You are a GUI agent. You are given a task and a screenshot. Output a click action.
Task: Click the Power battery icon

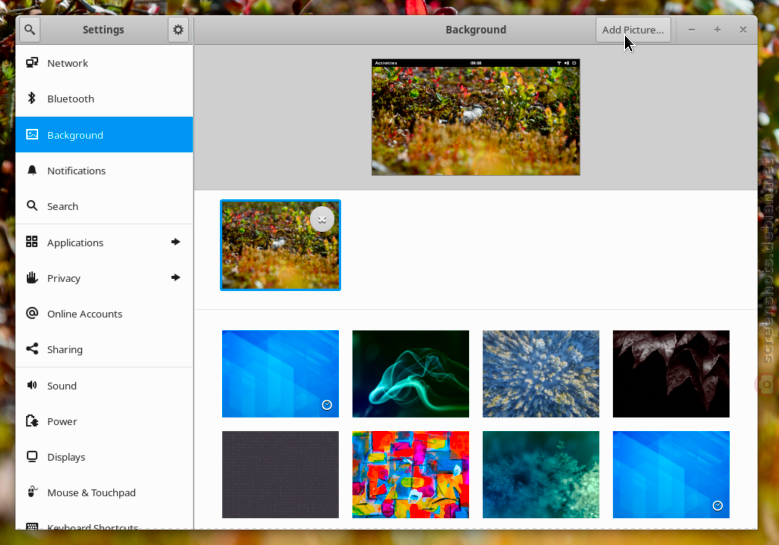(32, 421)
